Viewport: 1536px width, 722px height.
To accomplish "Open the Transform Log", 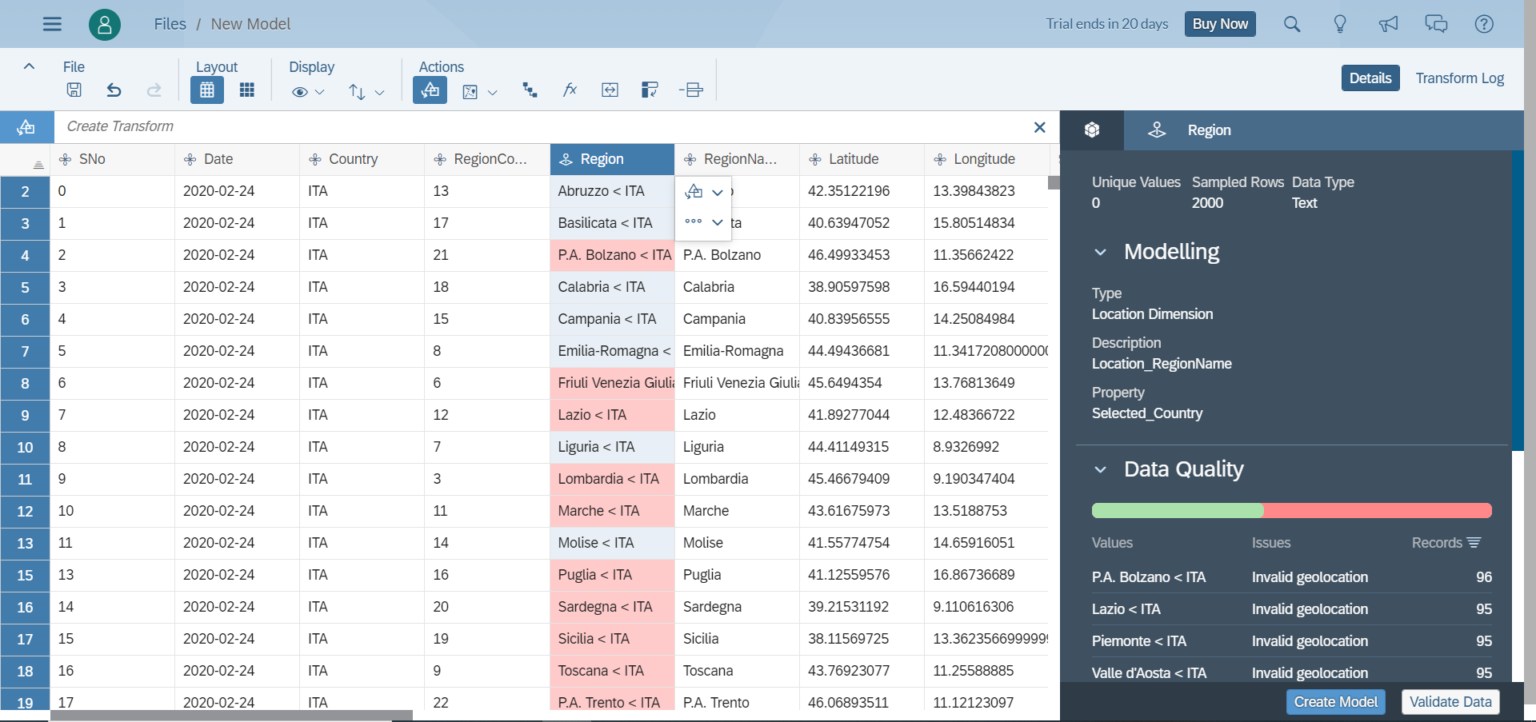I will tap(1459, 78).
